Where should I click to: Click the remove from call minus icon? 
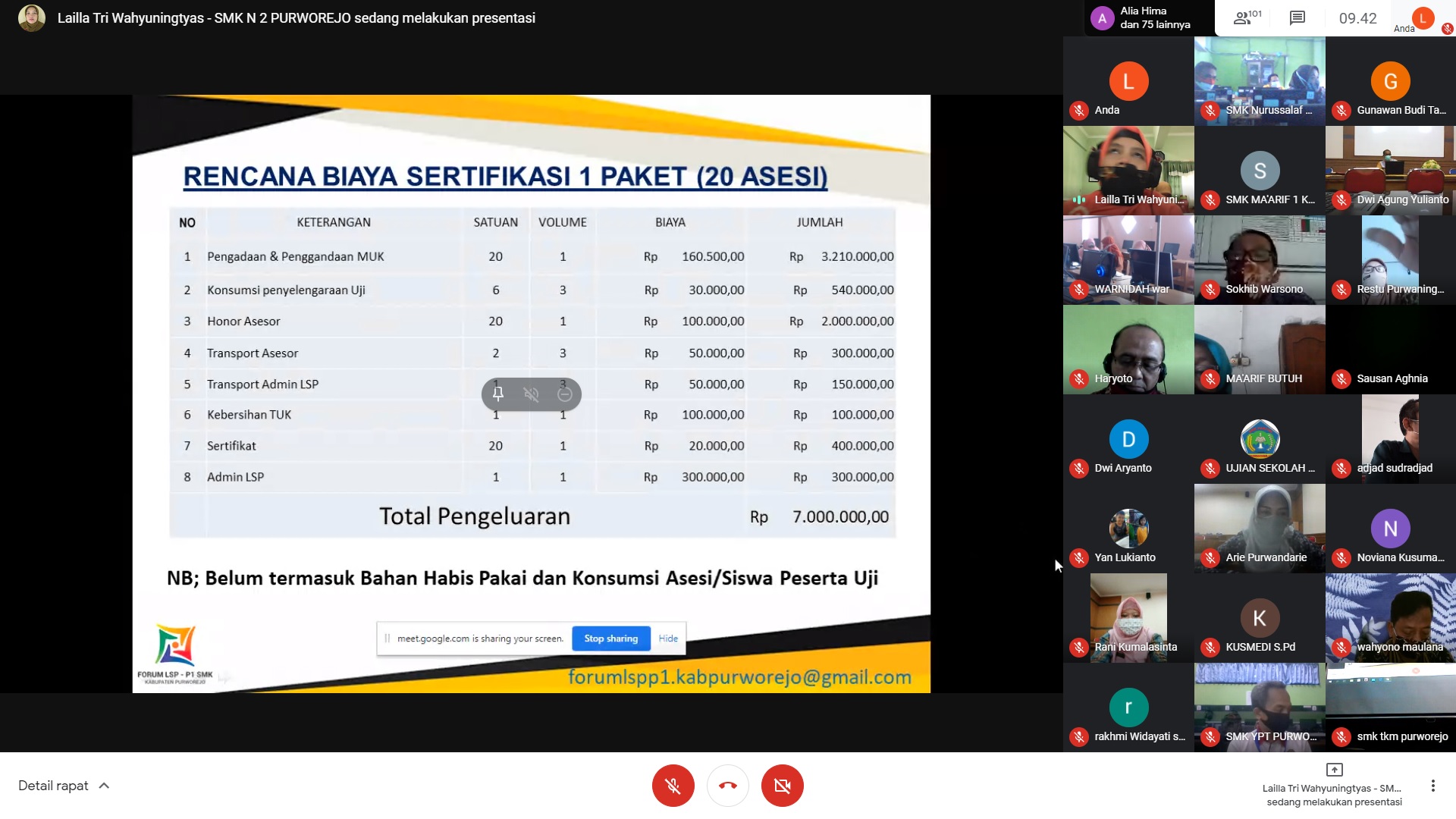565,394
